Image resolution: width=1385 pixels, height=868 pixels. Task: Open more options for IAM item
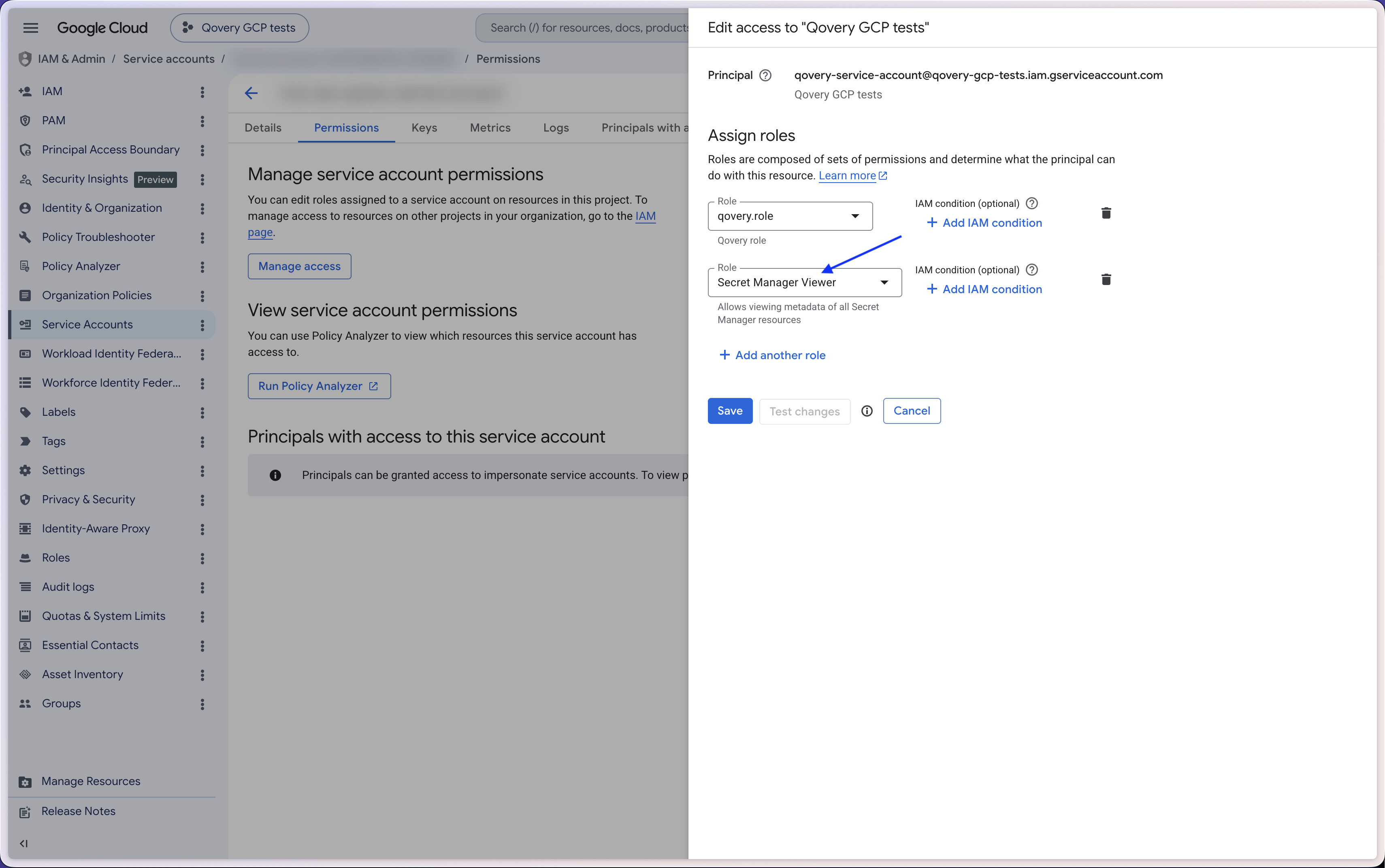pos(202,92)
